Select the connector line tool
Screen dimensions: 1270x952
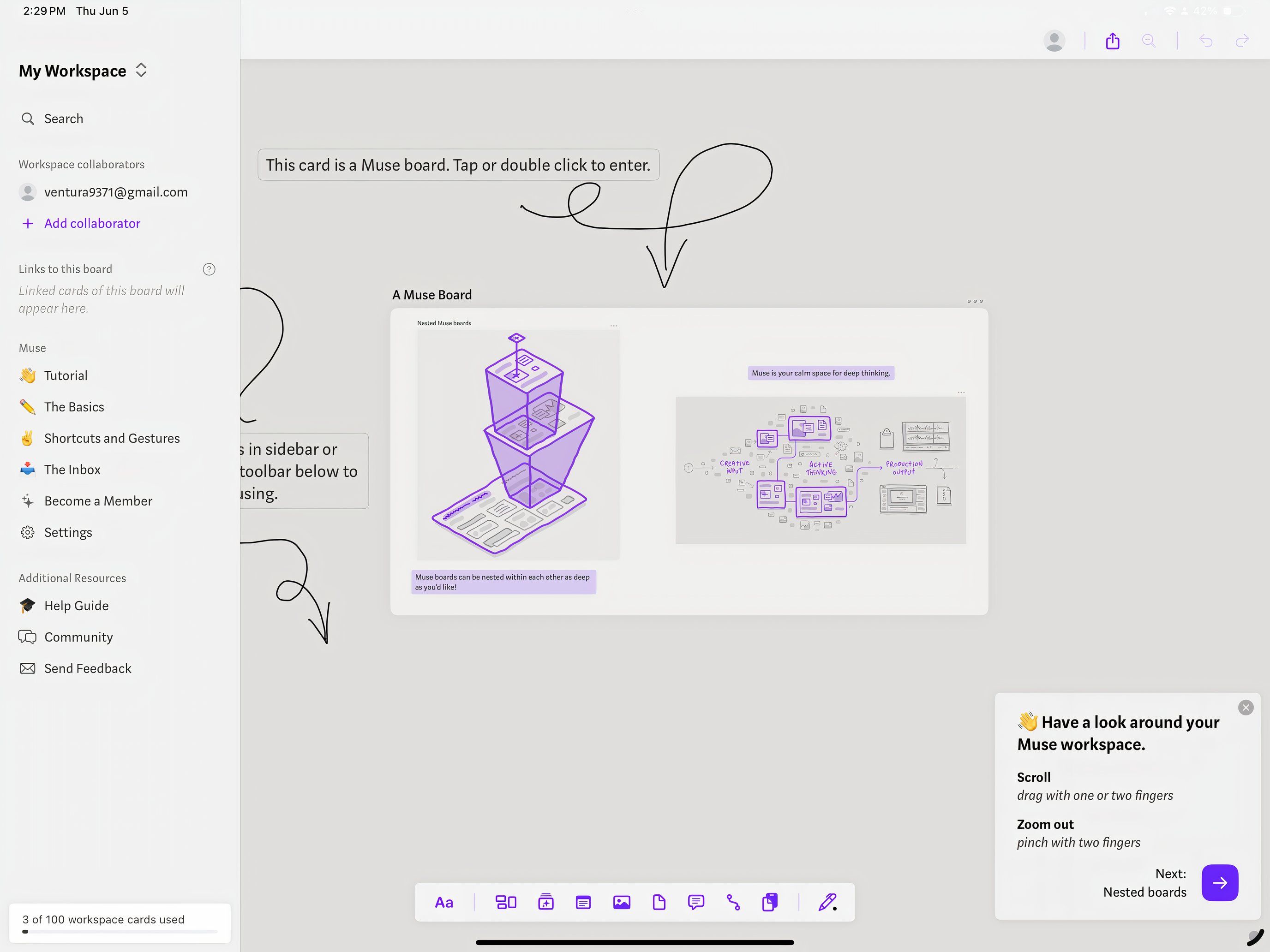point(733,903)
